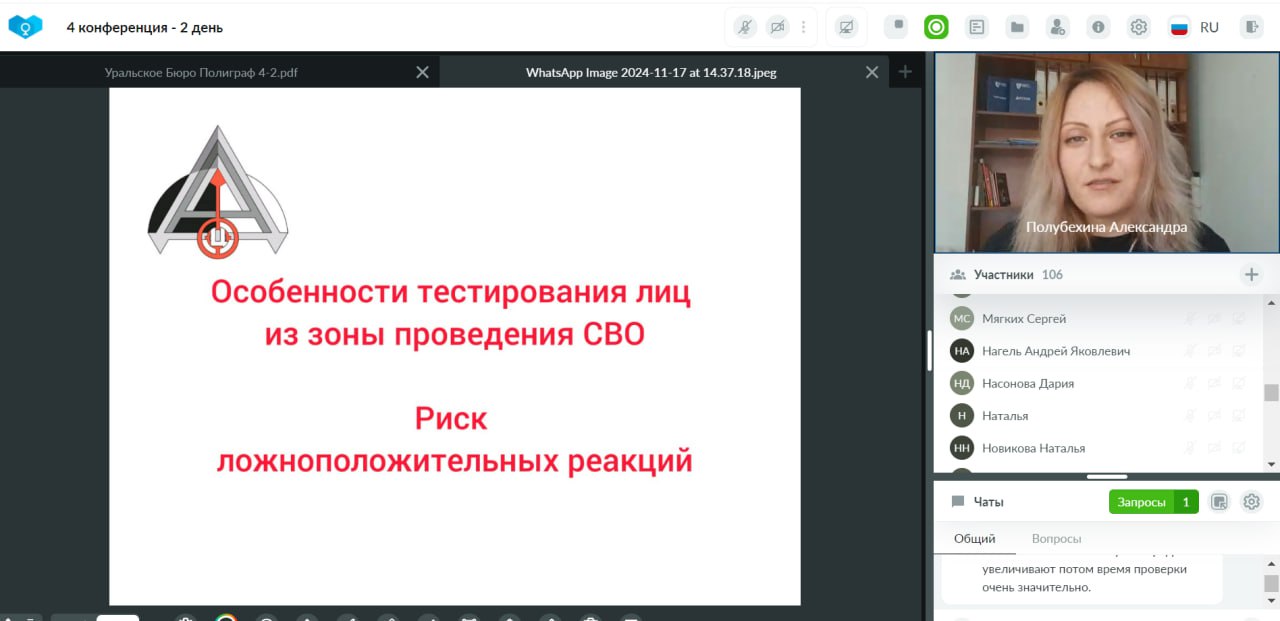Image resolution: width=1280 pixels, height=621 pixels.
Task: Toggle screen sharing in top toolbar
Action: pos(847,27)
